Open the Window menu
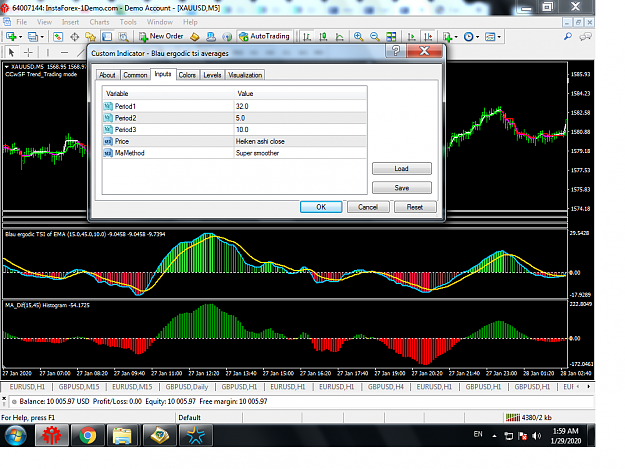 (x=160, y=22)
